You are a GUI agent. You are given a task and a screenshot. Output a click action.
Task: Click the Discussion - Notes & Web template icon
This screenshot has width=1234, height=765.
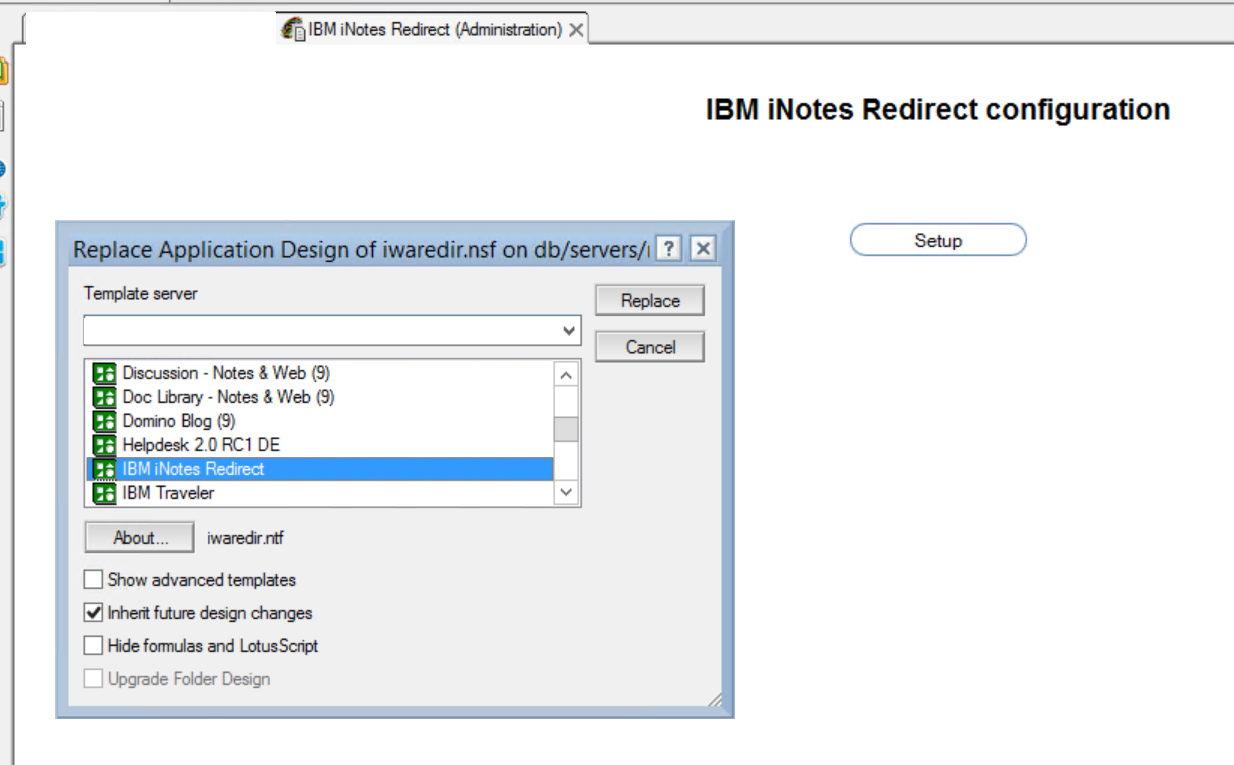[104, 373]
